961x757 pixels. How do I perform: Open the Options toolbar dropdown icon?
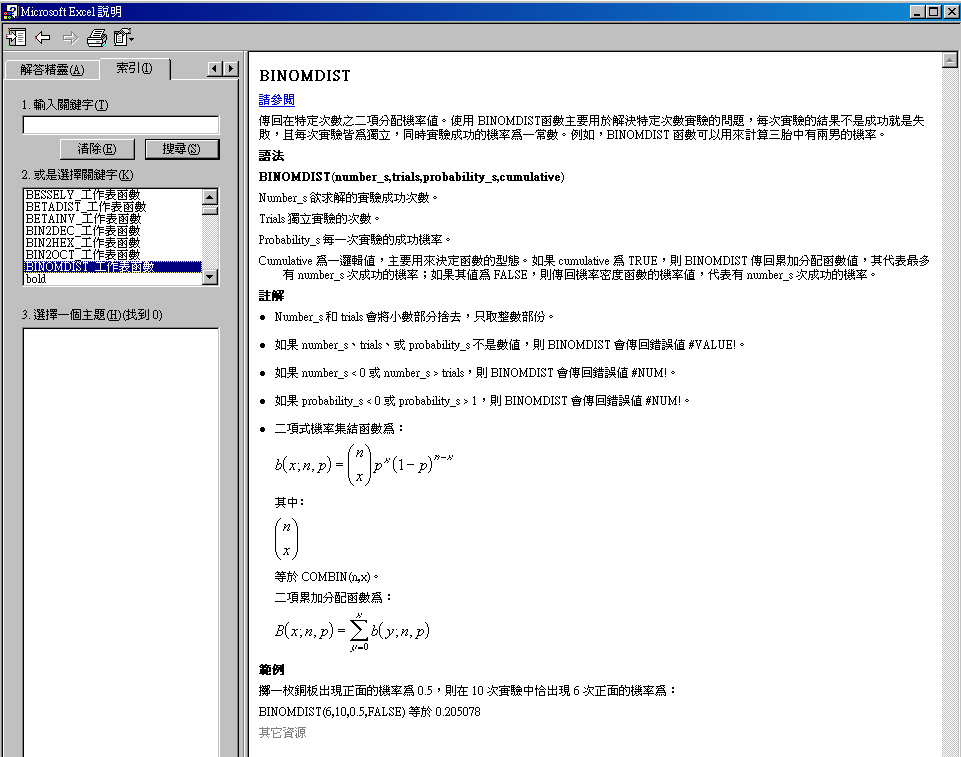click(124, 37)
